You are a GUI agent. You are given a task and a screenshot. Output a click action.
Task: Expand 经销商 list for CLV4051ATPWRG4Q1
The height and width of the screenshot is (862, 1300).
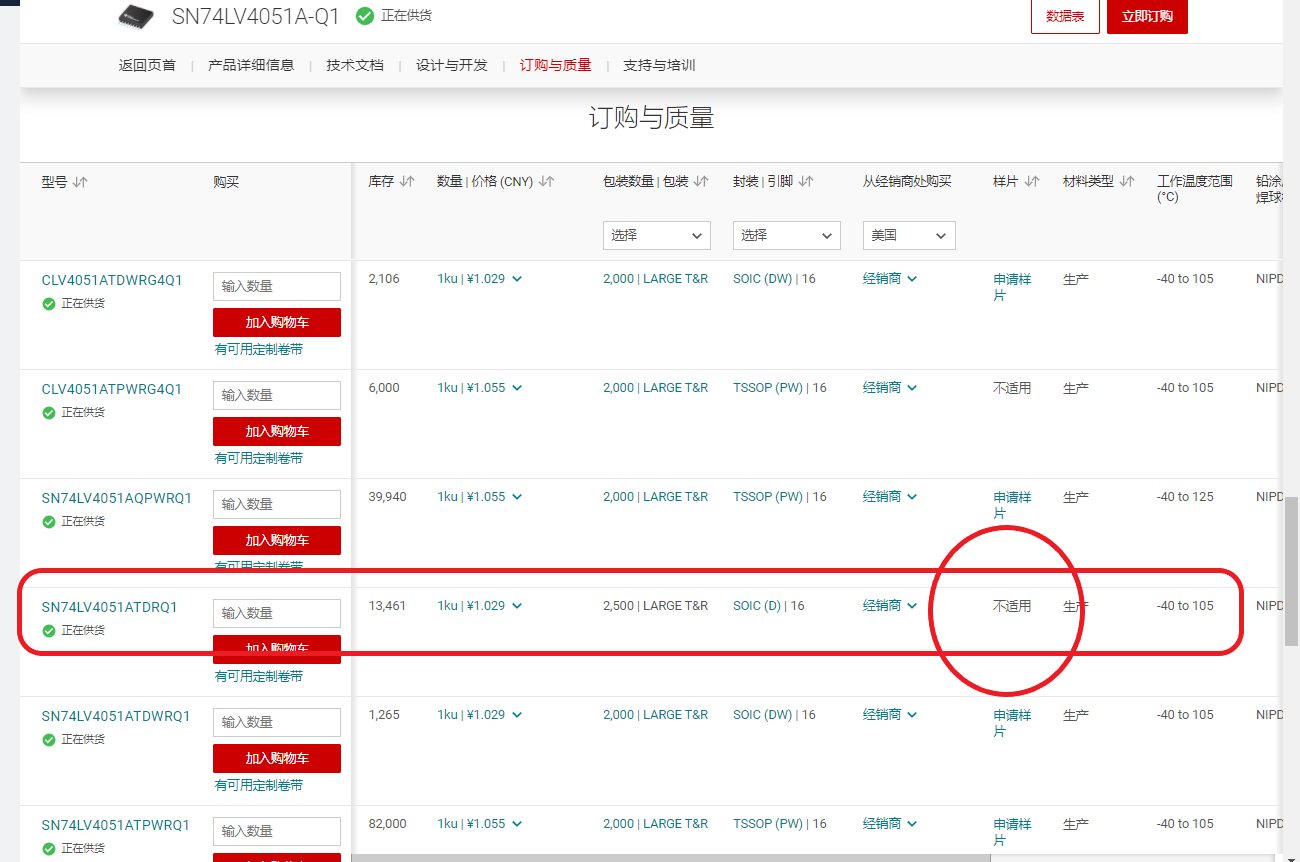[890, 388]
